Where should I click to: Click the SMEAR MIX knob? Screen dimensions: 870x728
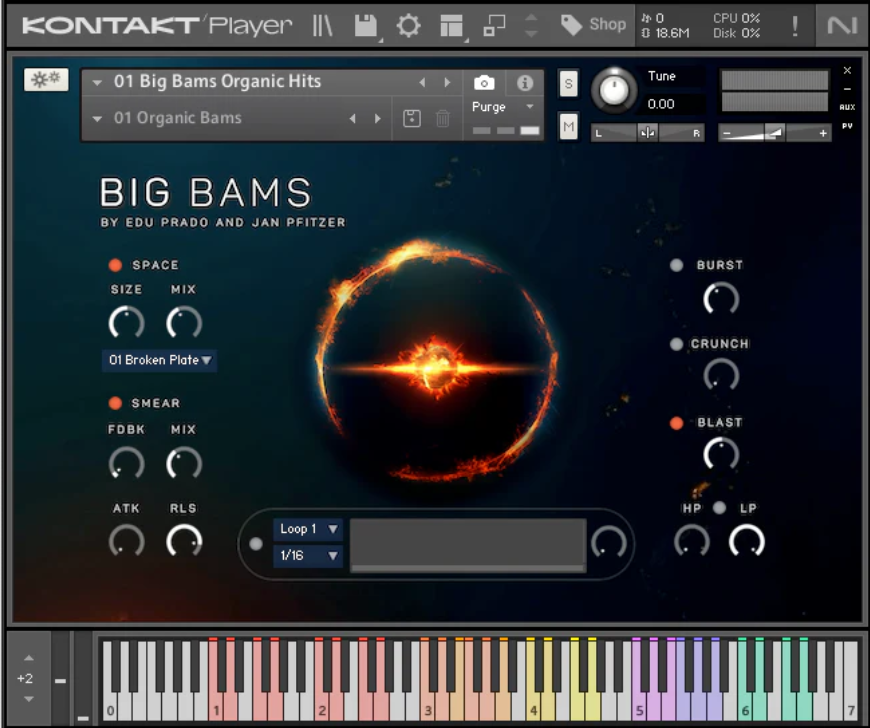tap(184, 463)
